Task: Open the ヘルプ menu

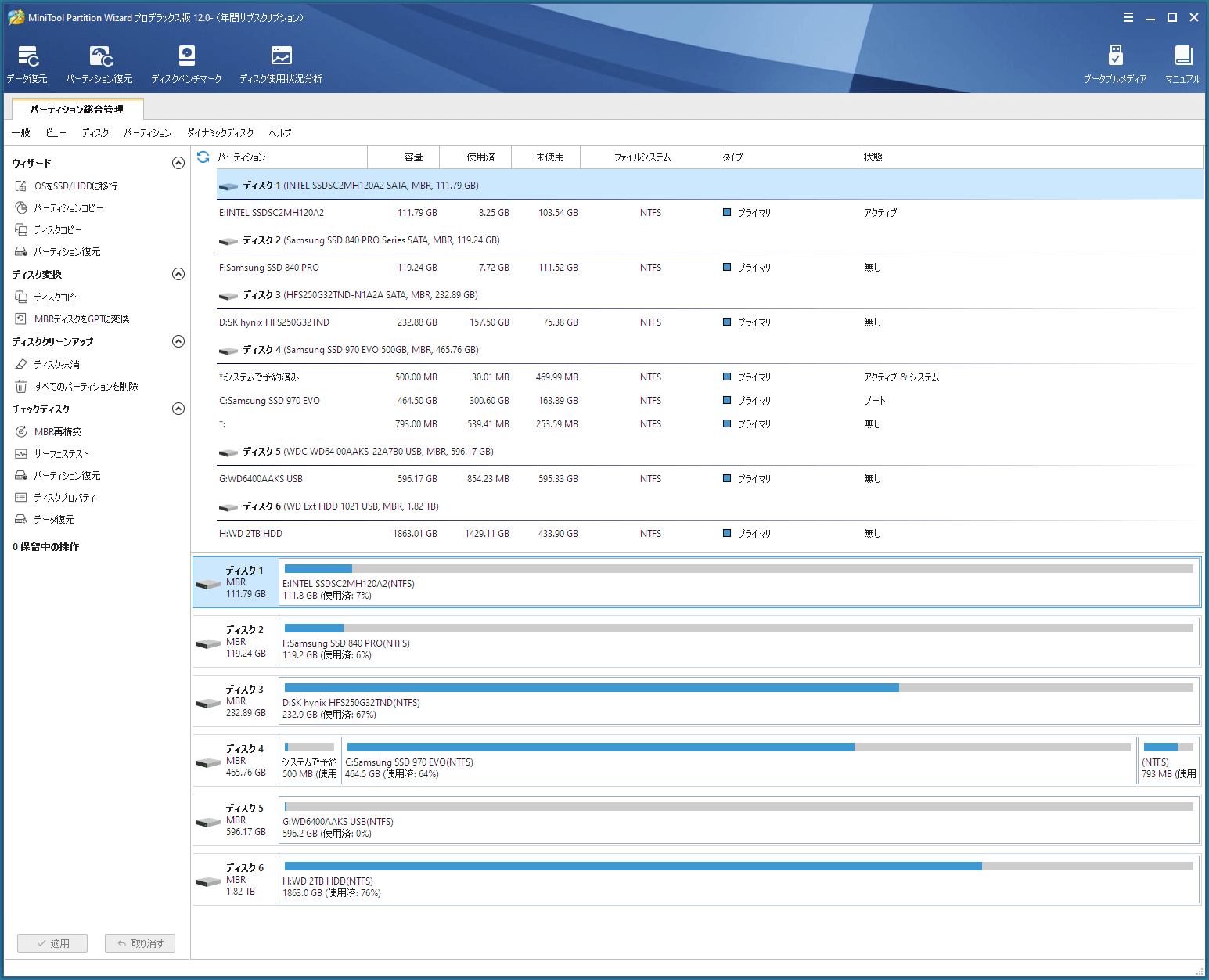Action: tap(280, 133)
